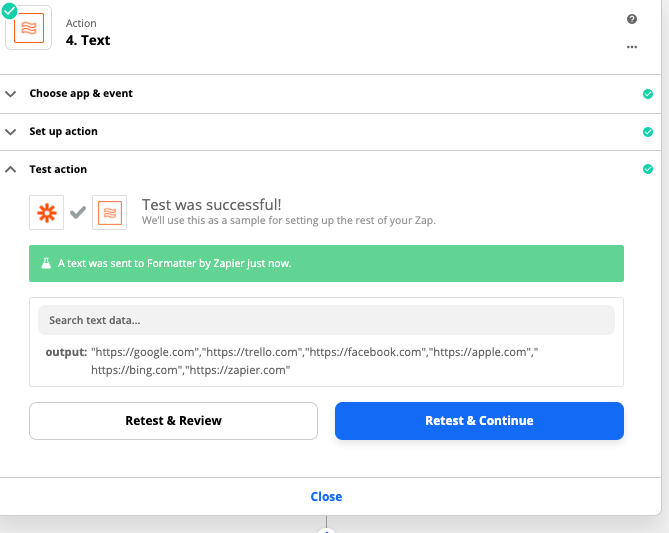The width and height of the screenshot is (669, 533).
Task: Click 'Test was successful!' heading
Action: [212, 205]
